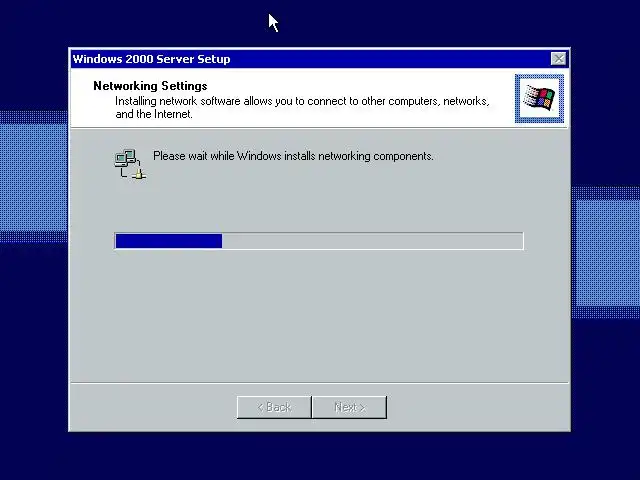
Task: Click the 'Installing network software allows' description text
Action: pyautogui.click(x=302, y=107)
